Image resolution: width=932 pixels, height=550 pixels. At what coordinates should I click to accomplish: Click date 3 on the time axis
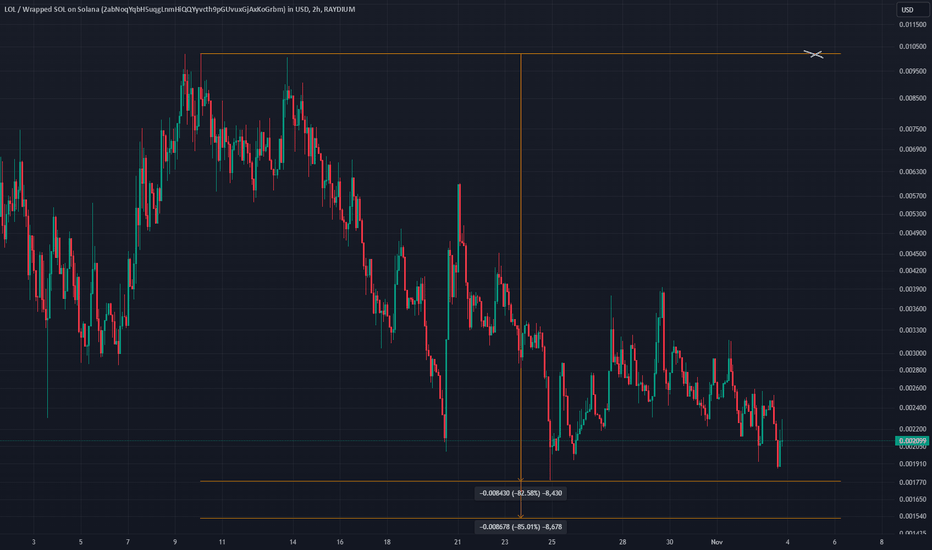point(34,542)
